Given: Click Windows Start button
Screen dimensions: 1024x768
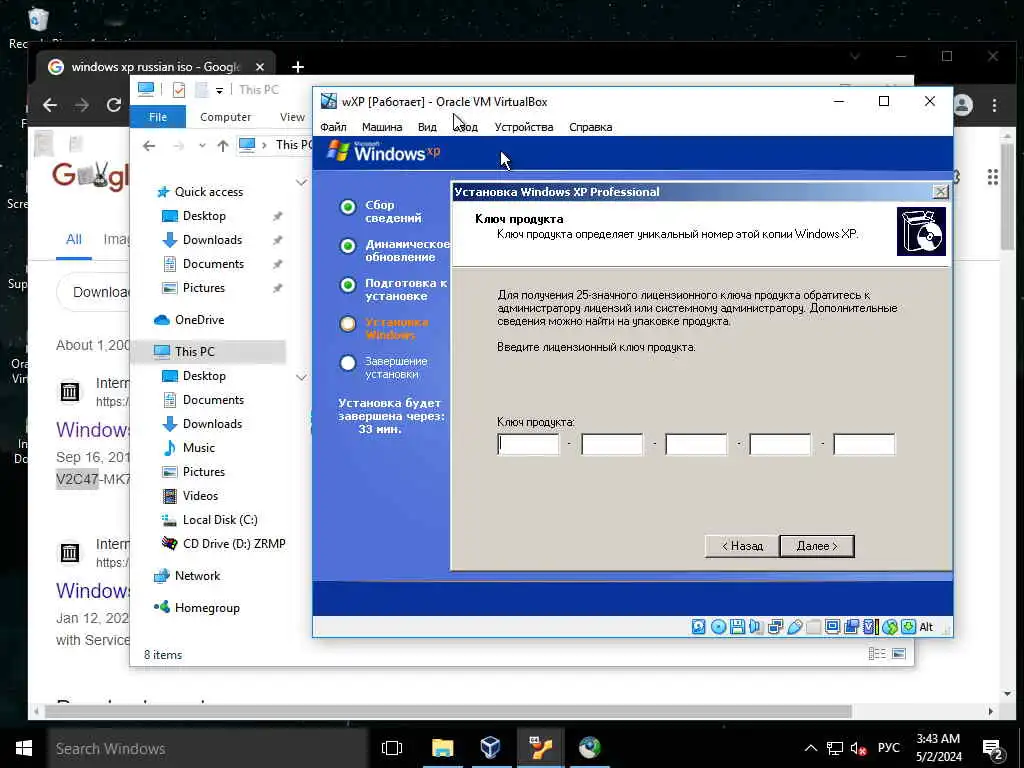Looking at the screenshot, I should tap(24, 748).
